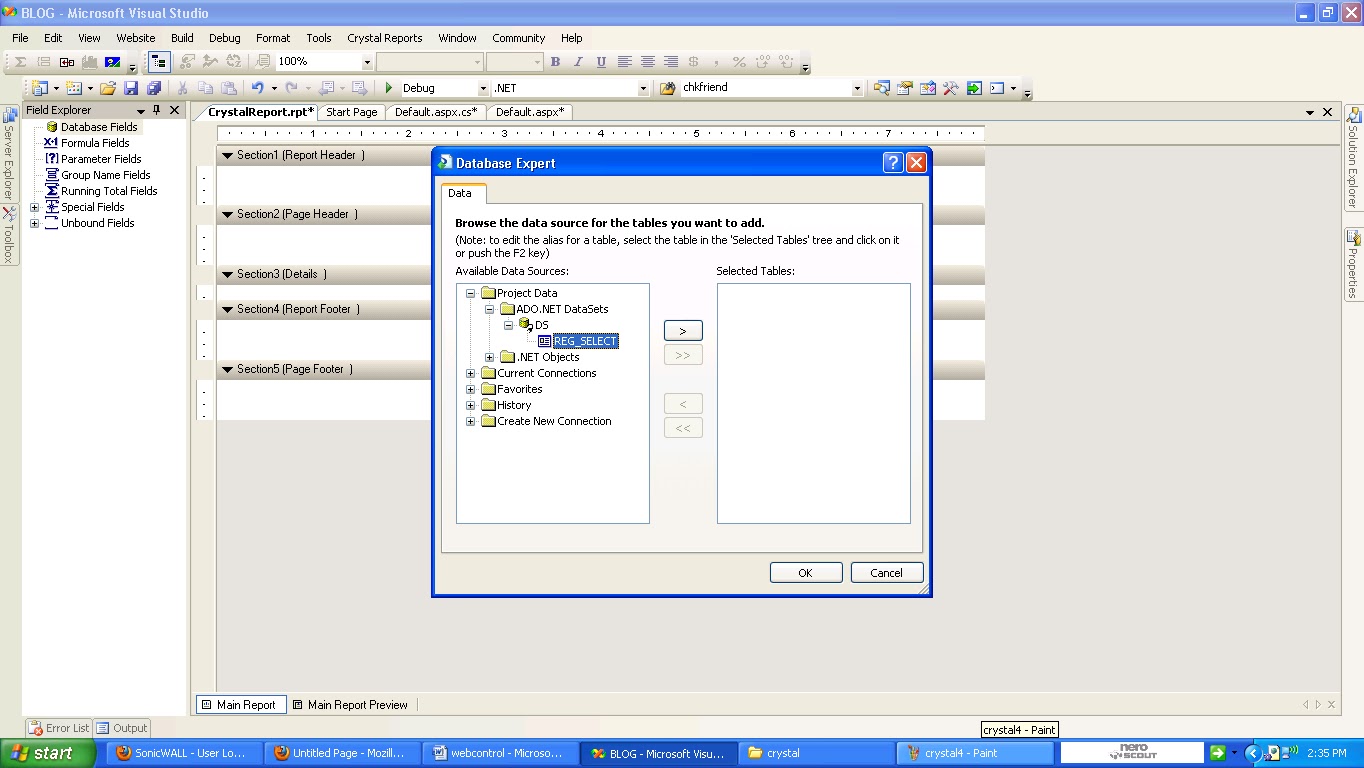Click the Database Expert help question button
Screen dimensions: 1364x768
point(894,163)
